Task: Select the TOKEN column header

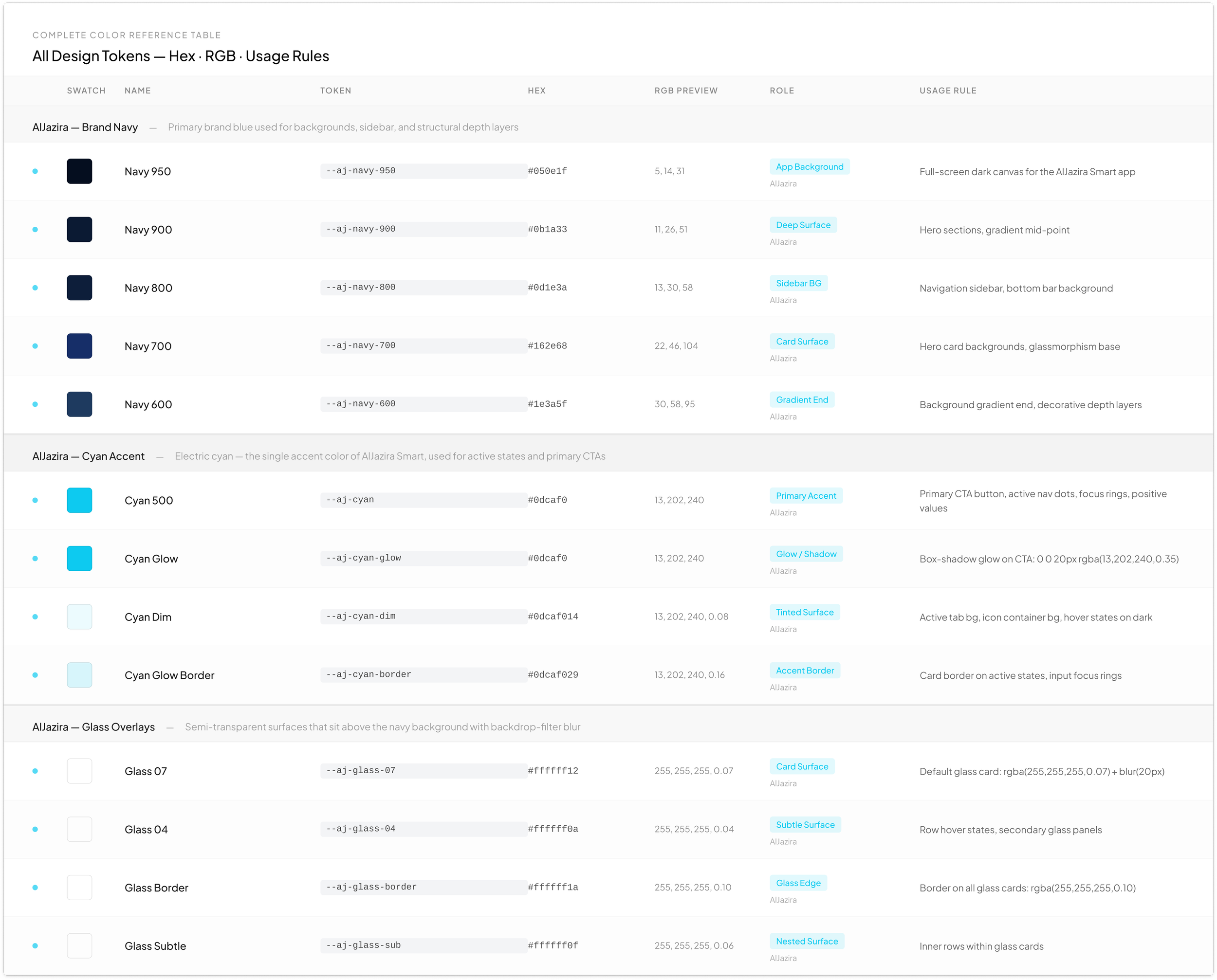Action: coord(335,91)
